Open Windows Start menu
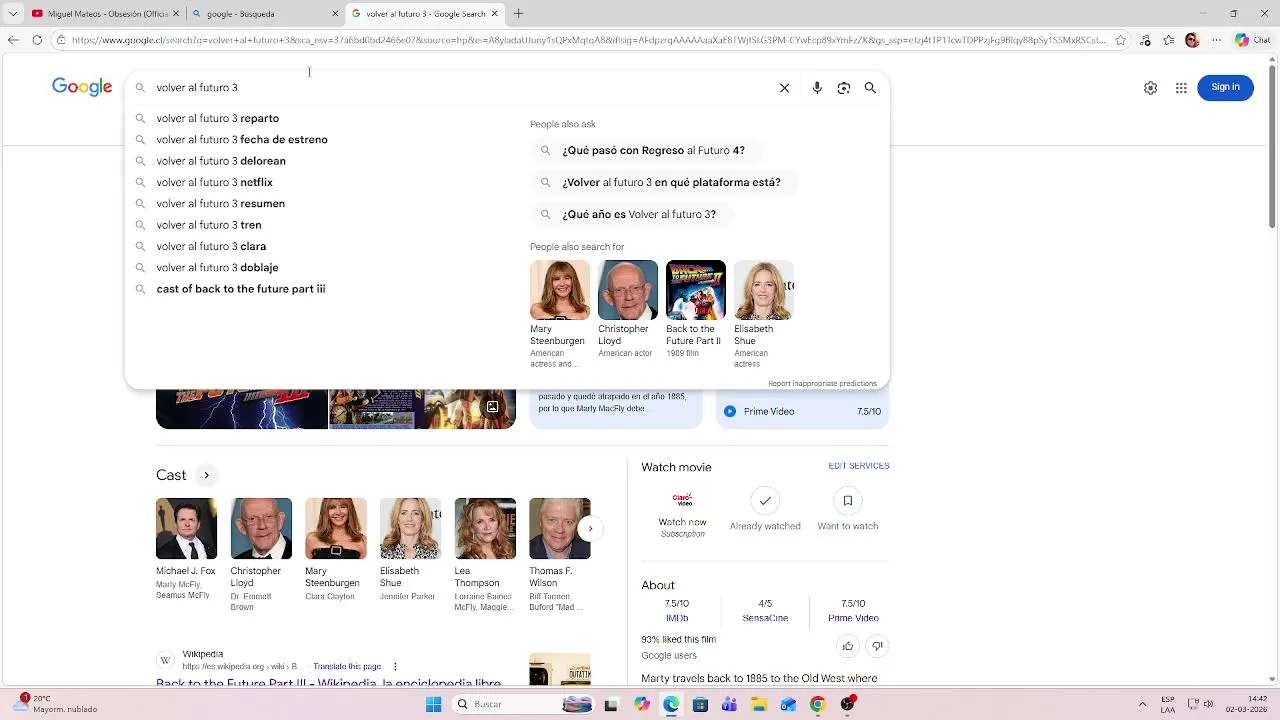 click(433, 704)
